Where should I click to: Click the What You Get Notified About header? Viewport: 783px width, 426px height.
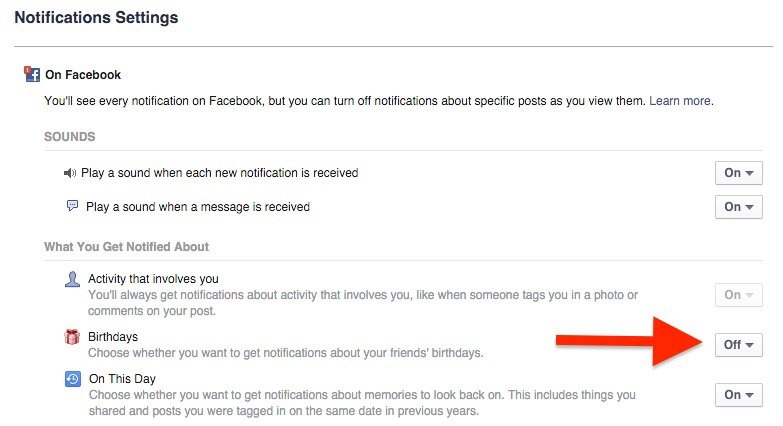[126, 246]
